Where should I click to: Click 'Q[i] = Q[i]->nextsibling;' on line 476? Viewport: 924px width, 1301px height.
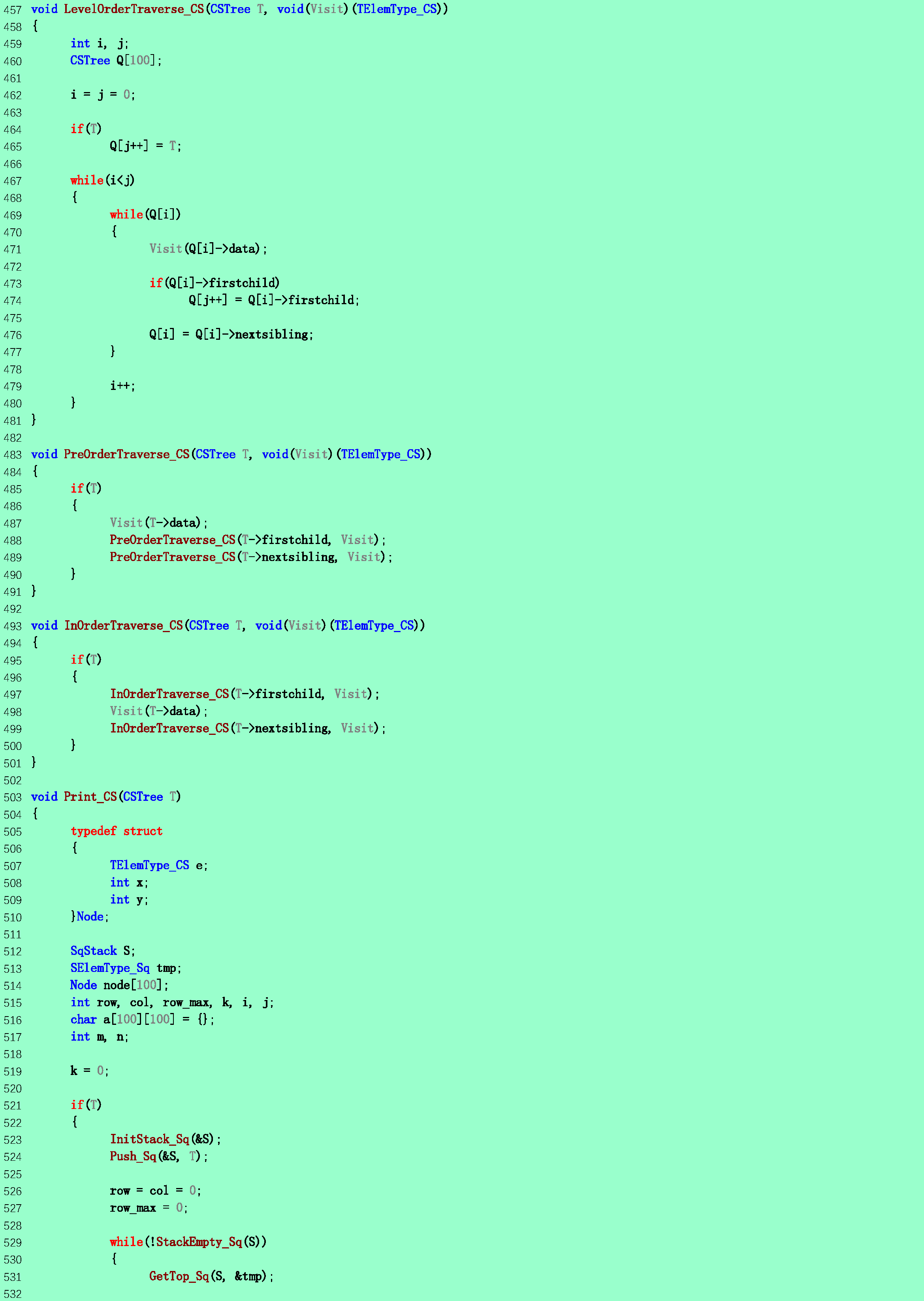(x=231, y=335)
